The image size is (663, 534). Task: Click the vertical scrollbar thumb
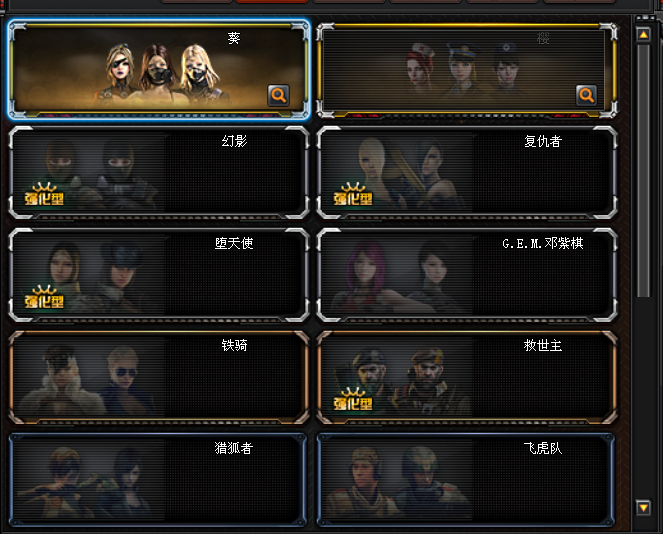pyautogui.click(x=643, y=170)
